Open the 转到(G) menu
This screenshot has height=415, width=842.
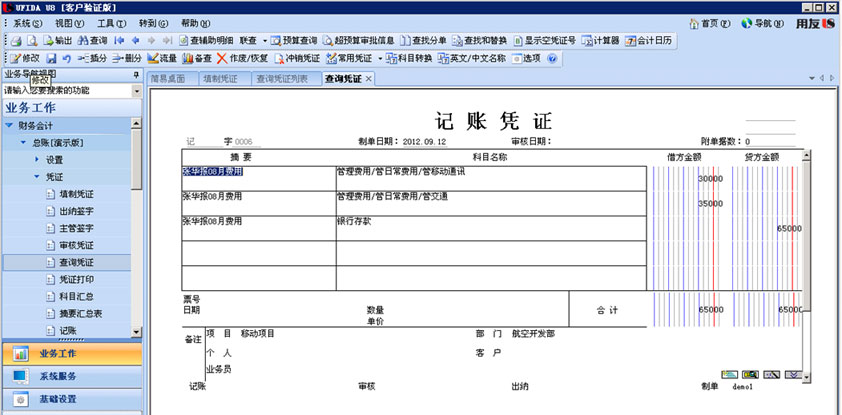(154, 24)
